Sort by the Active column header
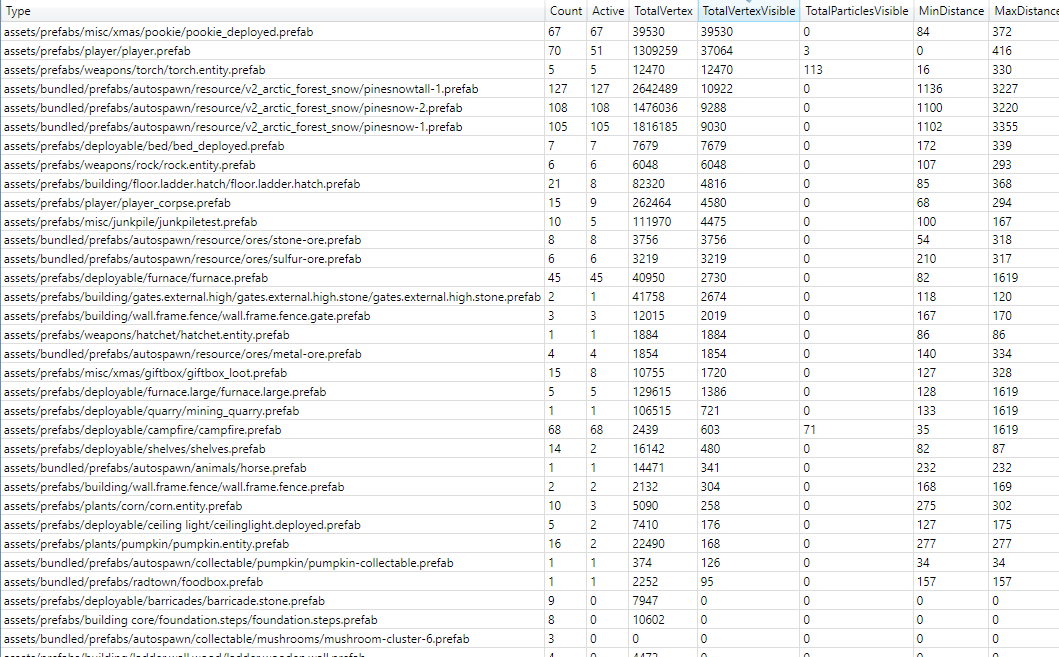This screenshot has height=657, width=1059. click(608, 11)
